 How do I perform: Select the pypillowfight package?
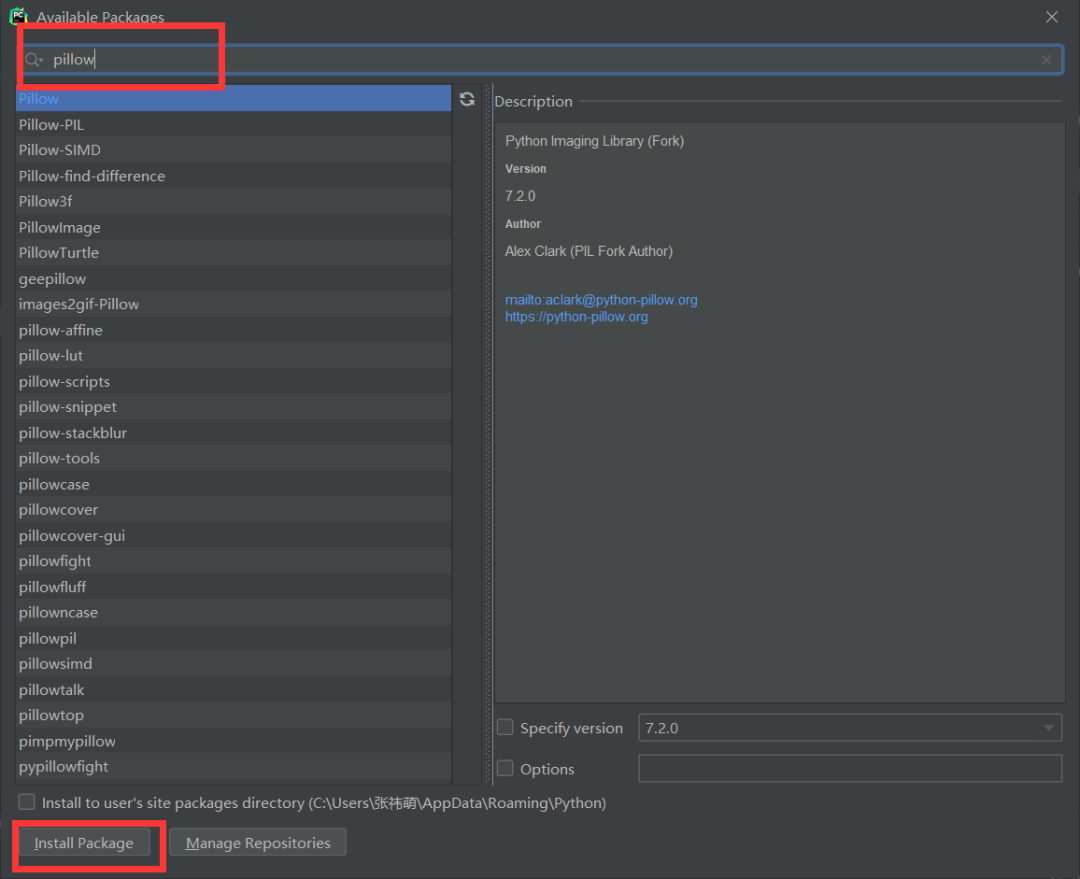233,767
